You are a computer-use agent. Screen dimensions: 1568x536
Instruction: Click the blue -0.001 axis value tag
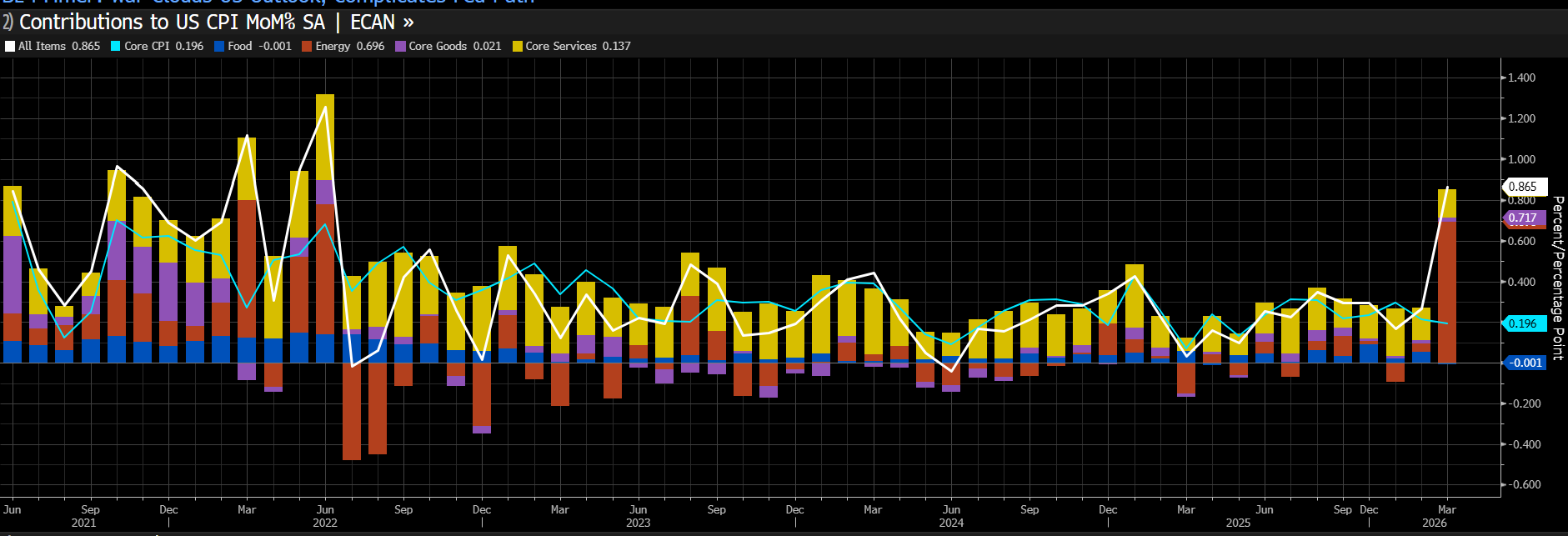(x=1524, y=363)
